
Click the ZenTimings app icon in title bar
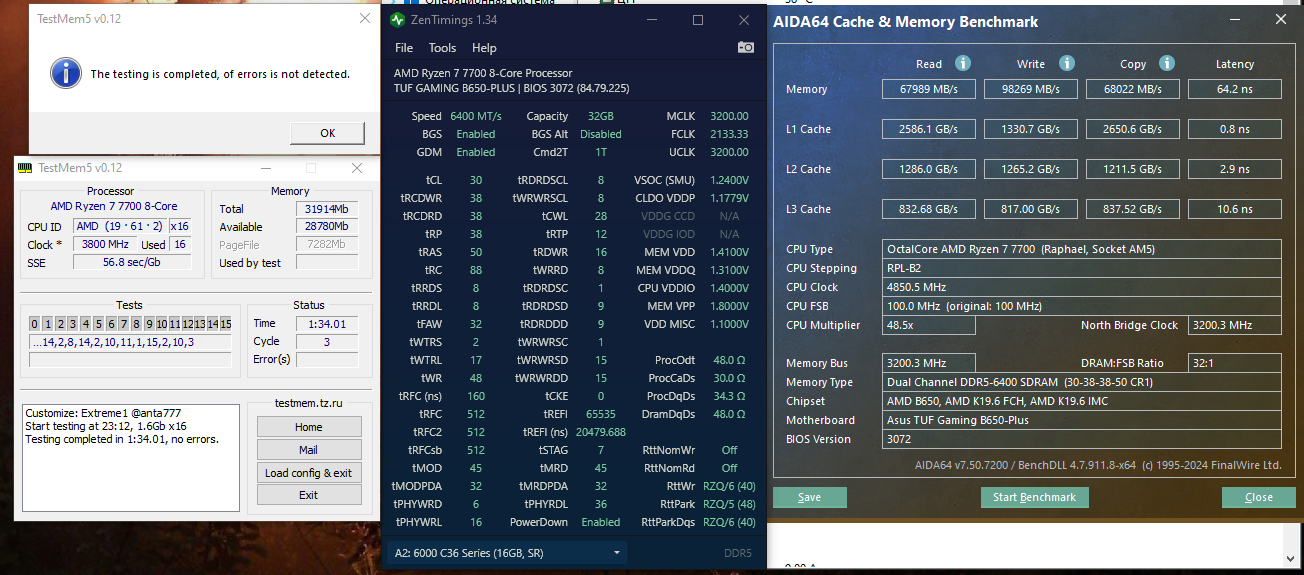coord(398,19)
